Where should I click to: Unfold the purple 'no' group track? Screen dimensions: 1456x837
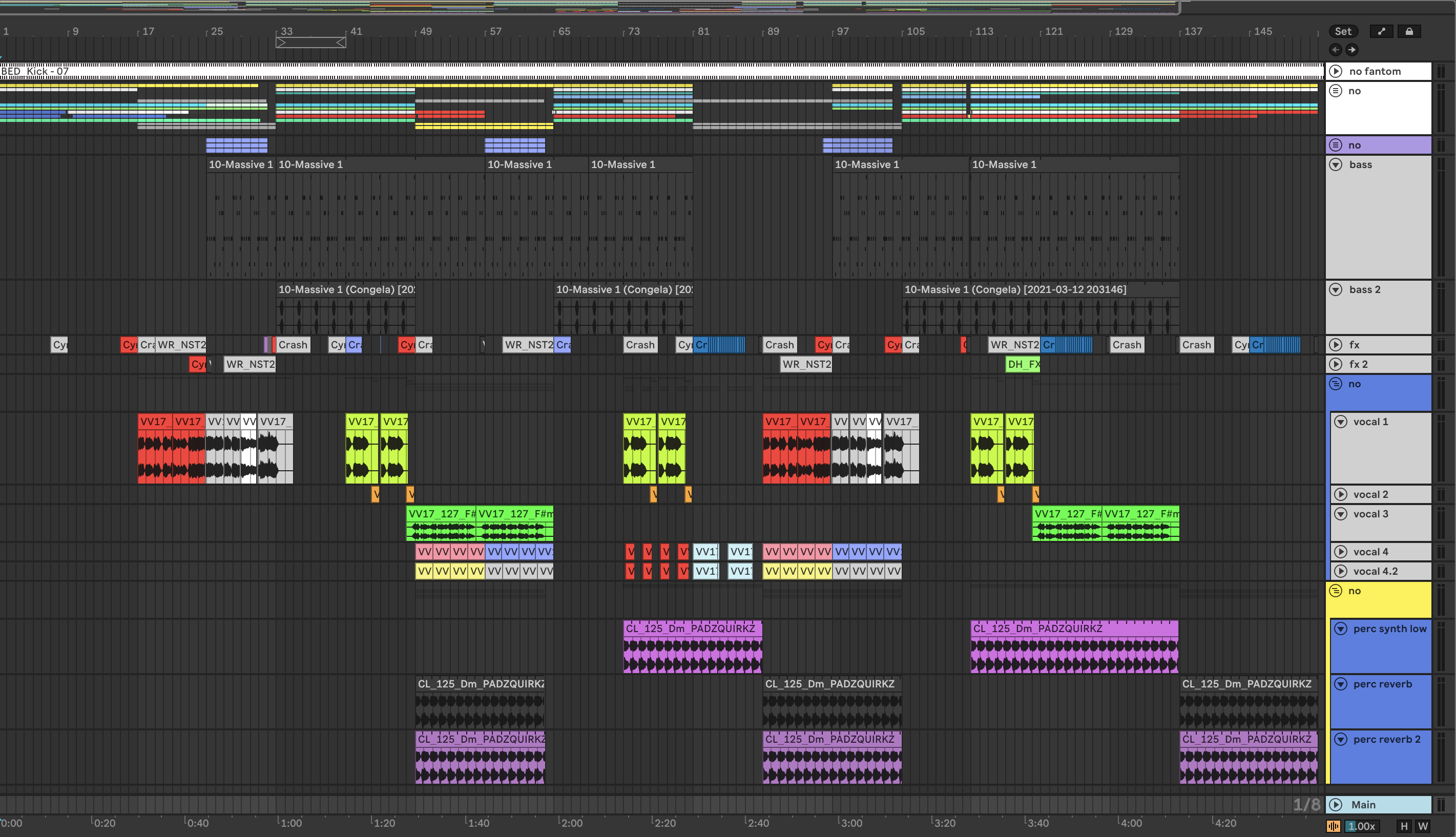(x=1336, y=145)
